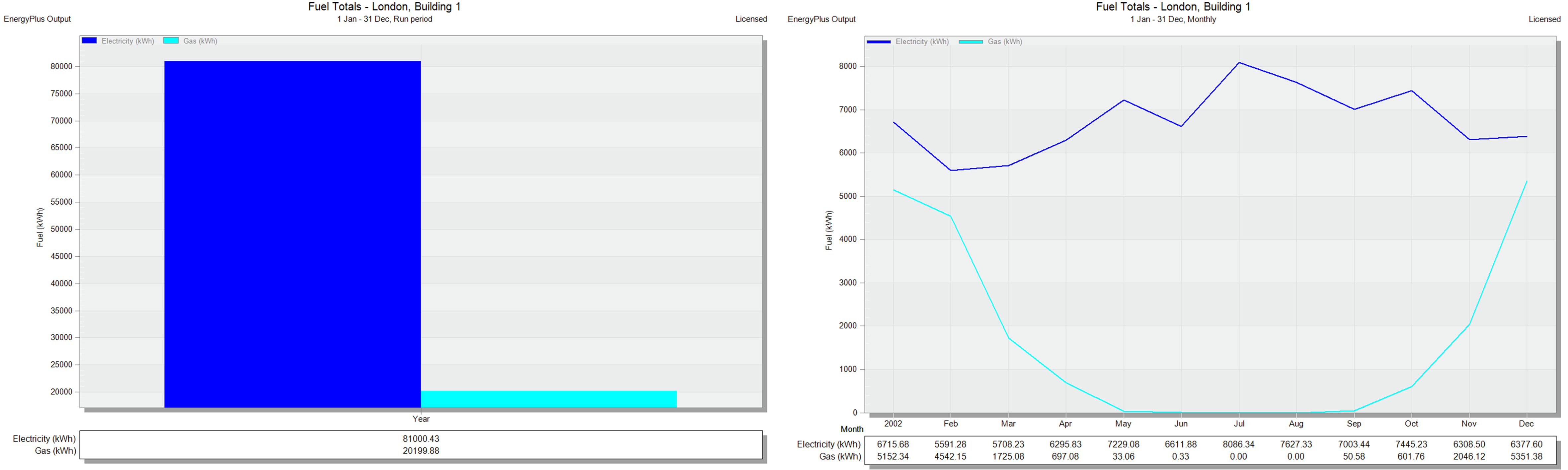1568x470 pixels.
Task: Click the October gas value 601.76
Action: (x=1411, y=457)
